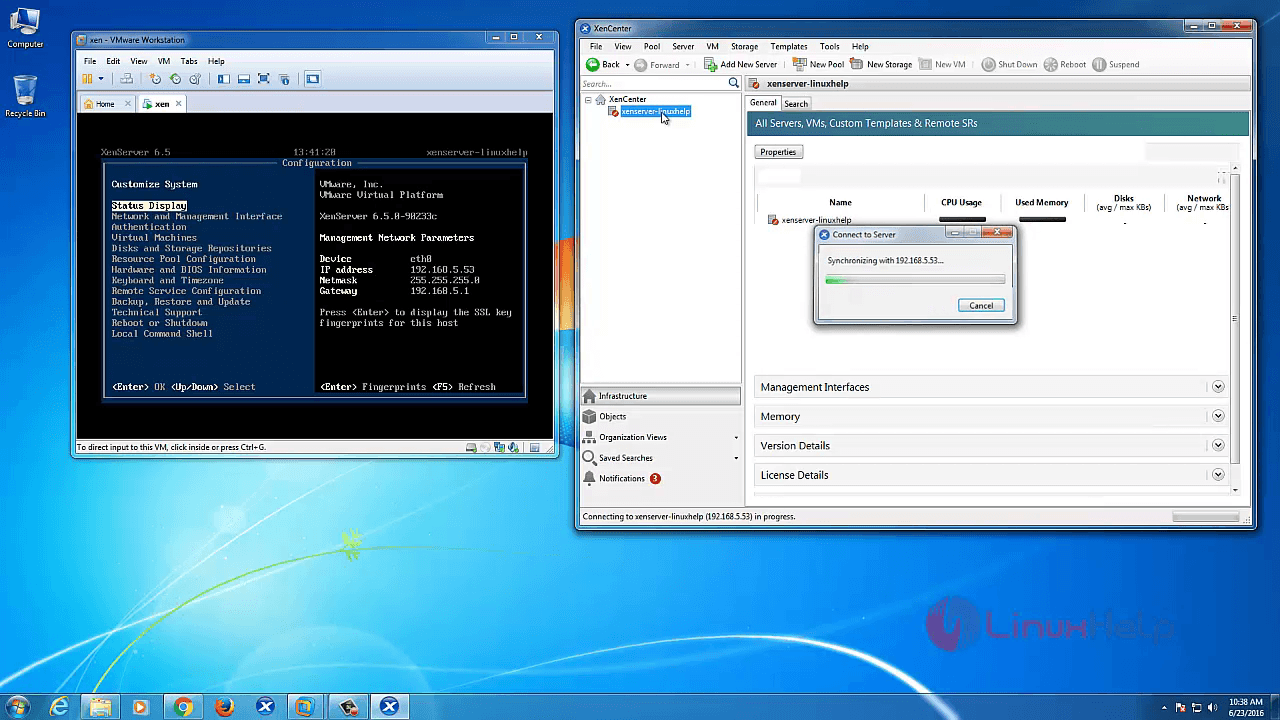This screenshot has height=720, width=1280.
Task: Click the search magnifier icon in XenCenter
Action: tap(733, 83)
